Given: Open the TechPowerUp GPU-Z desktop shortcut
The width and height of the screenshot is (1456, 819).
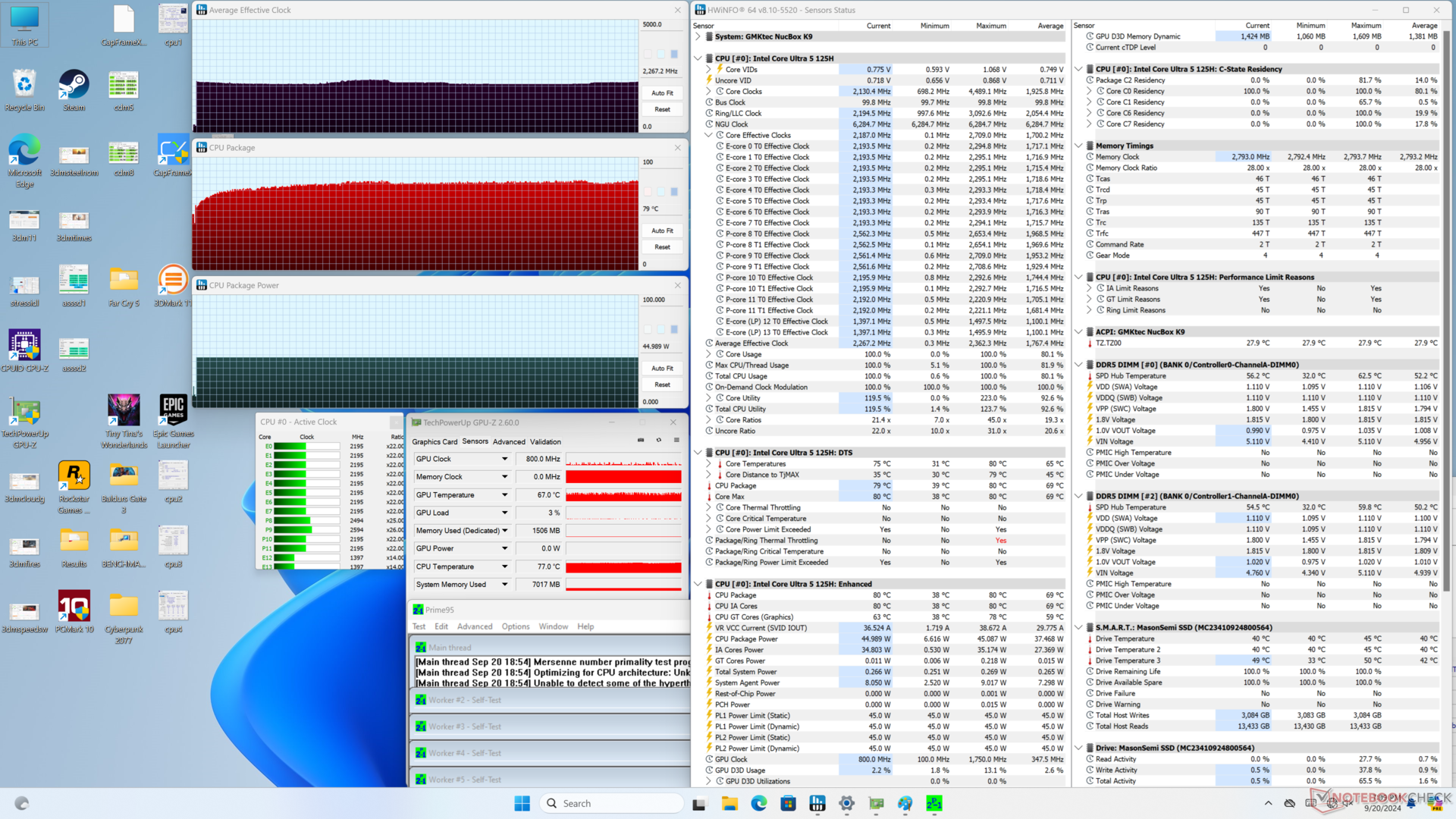Looking at the screenshot, I should point(24,422).
